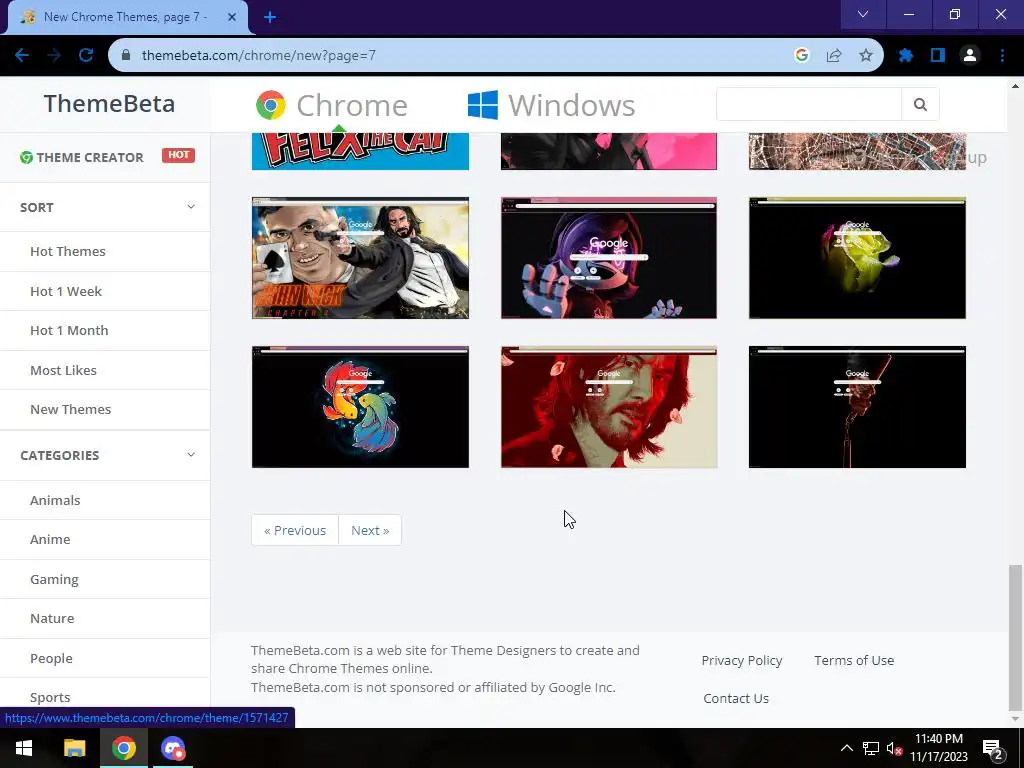The image size is (1024, 768).
Task: Click the scrollbar up arrow
Action: [x=1015, y=86]
